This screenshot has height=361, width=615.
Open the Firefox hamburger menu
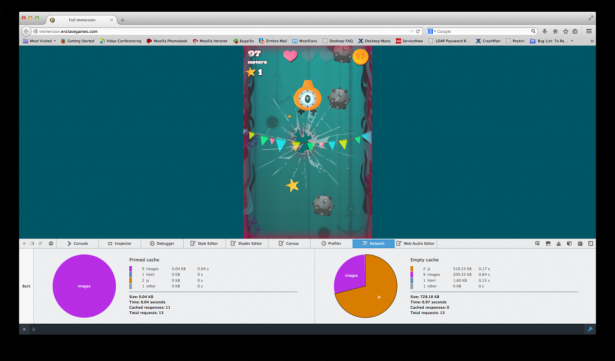point(589,31)
